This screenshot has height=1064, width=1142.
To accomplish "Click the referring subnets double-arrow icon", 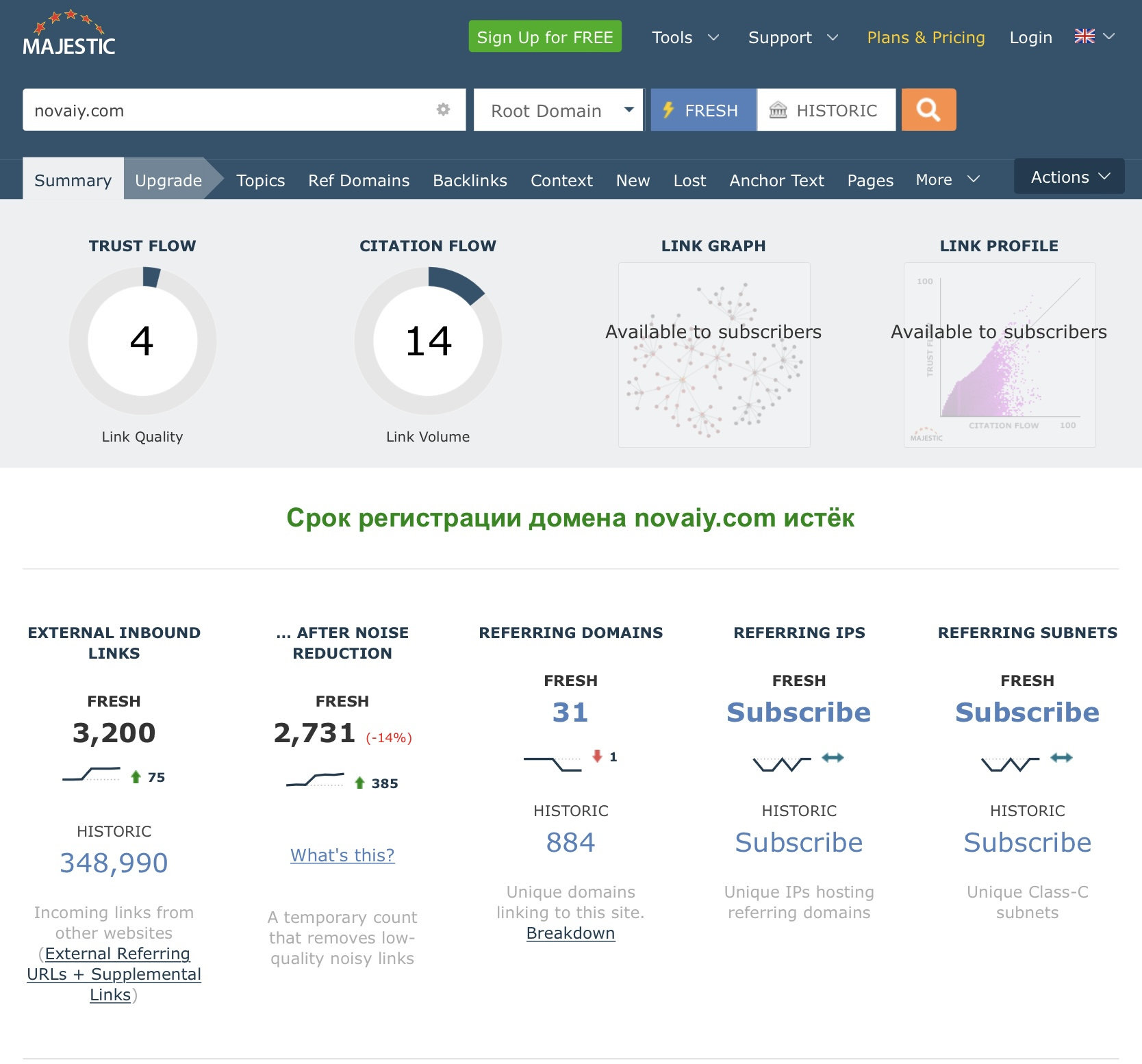I will 1061,757.
